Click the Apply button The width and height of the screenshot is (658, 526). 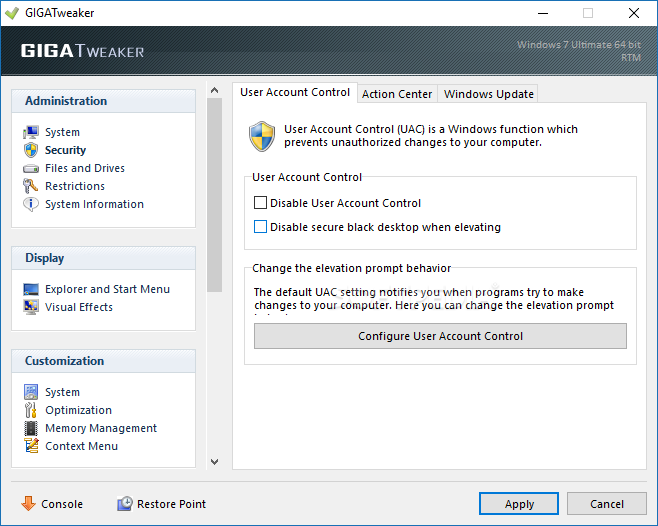pyautogui.click(x=519, y=503)
